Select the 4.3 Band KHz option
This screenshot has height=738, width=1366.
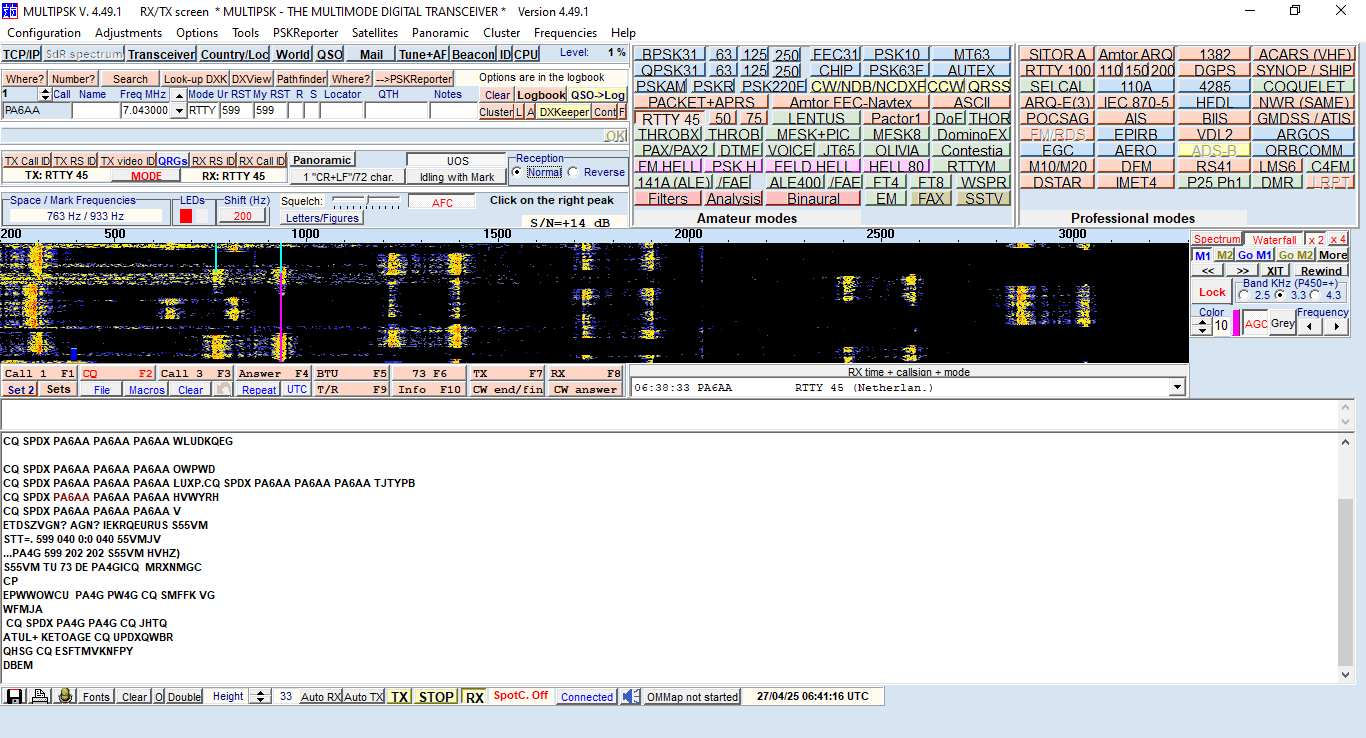pos(1314,295)
